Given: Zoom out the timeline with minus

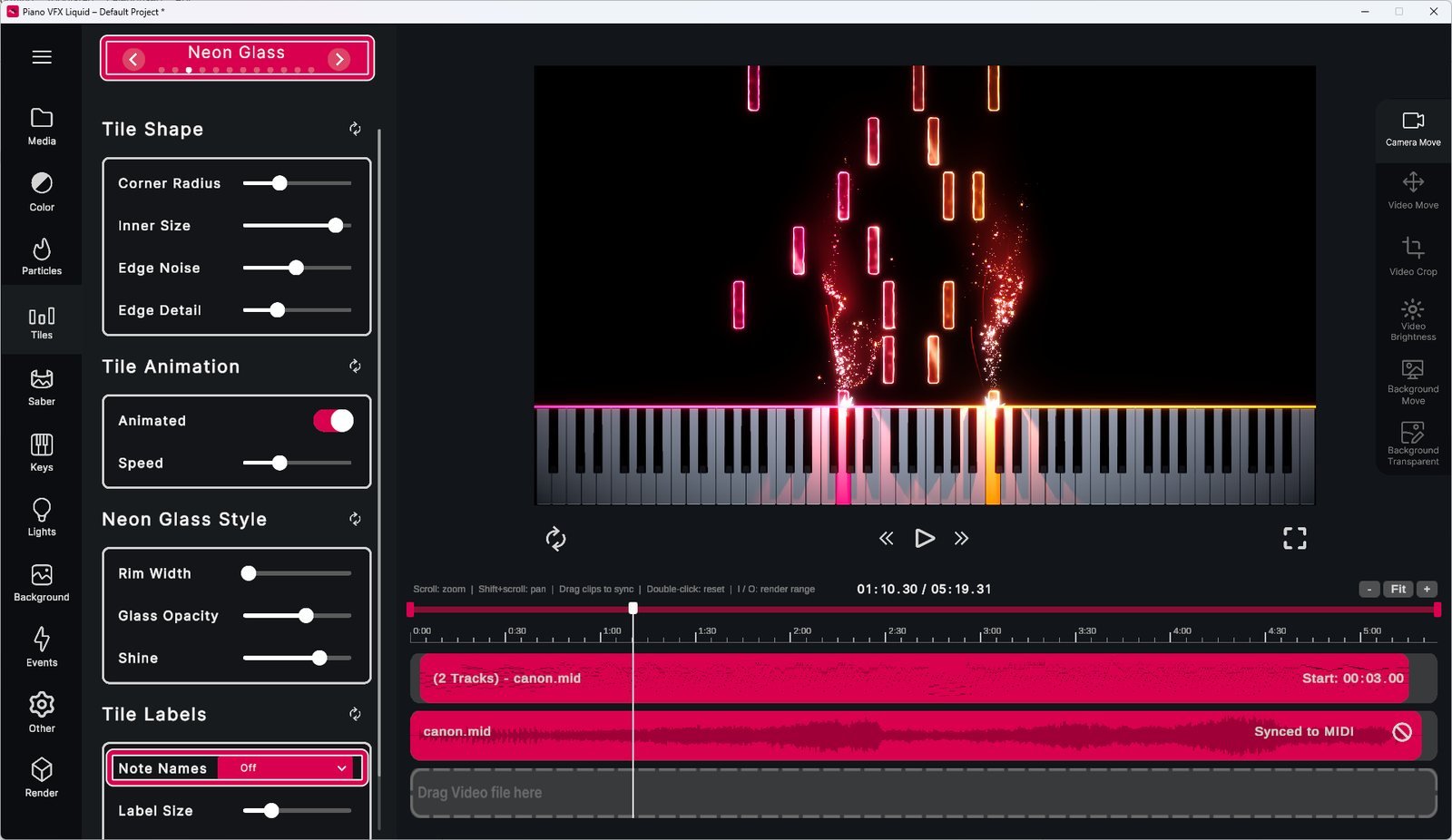Looking at the screenshot, I should pyautogui.click(x=1369, y=589).
